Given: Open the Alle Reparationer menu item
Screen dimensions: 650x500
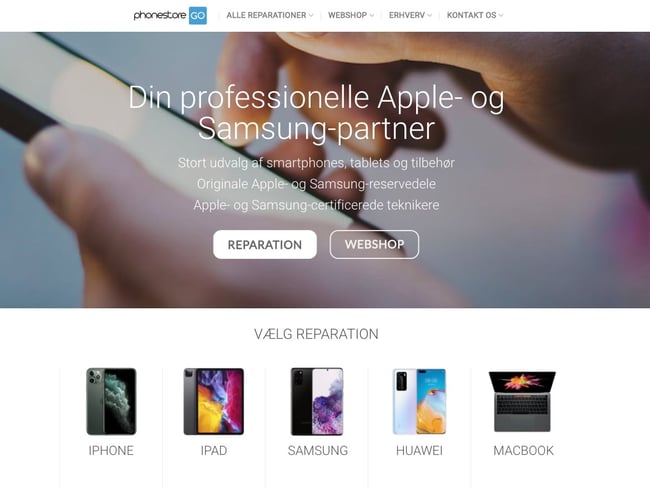Looking at the screenshot, I should pos(266,15).
